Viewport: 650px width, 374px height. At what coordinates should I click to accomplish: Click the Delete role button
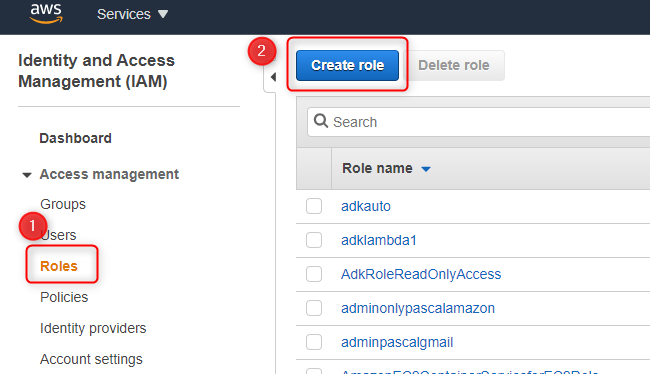tap(454, 66)
